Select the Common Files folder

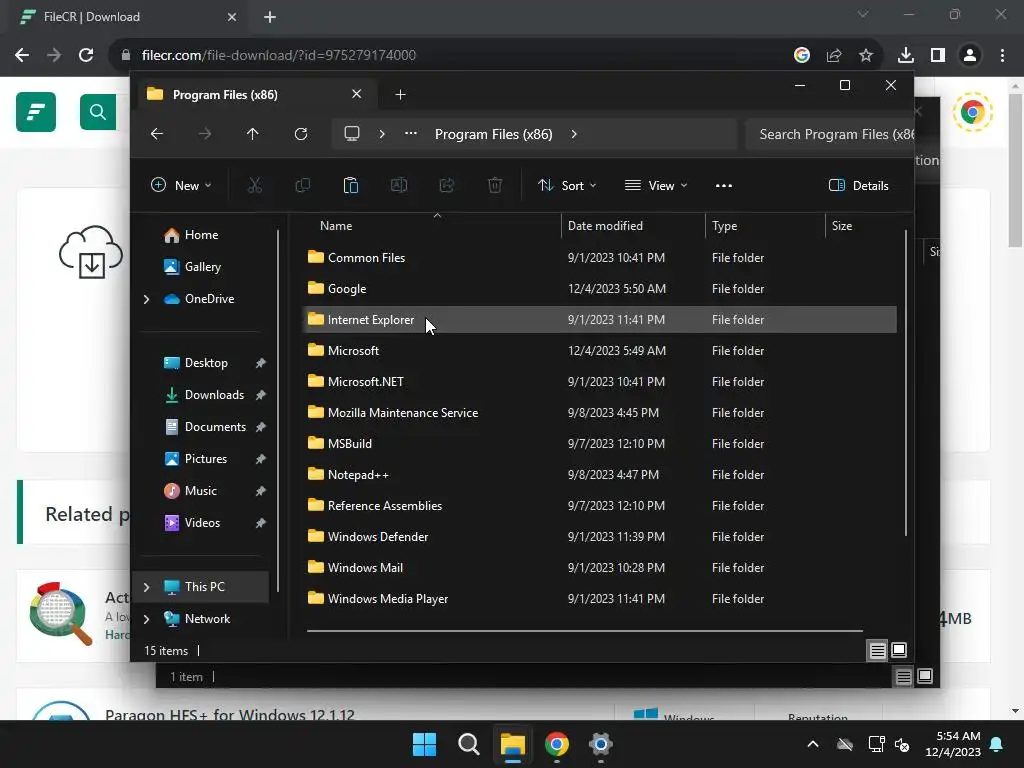coord(600,257)
